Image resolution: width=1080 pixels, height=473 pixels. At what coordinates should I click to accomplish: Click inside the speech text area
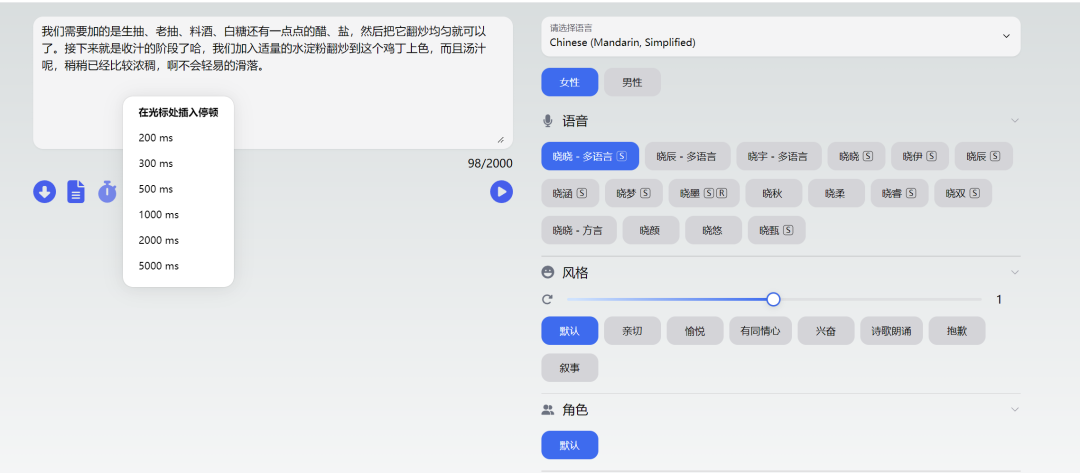point(273,83)
